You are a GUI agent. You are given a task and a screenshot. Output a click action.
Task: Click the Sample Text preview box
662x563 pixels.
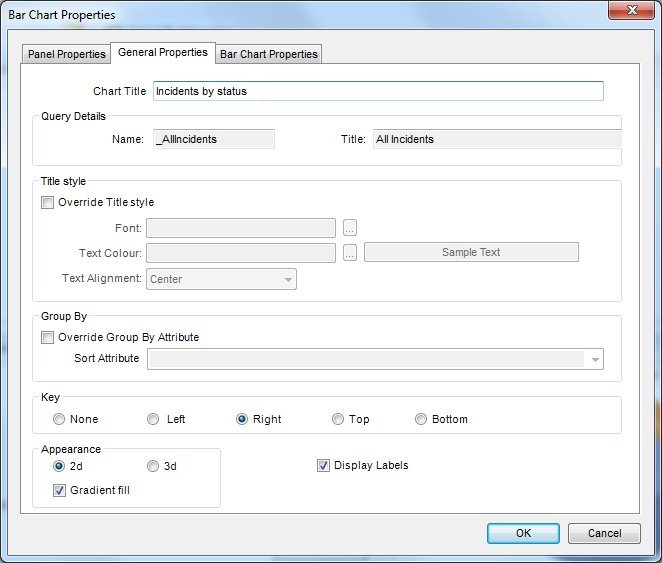click(471, 252)
